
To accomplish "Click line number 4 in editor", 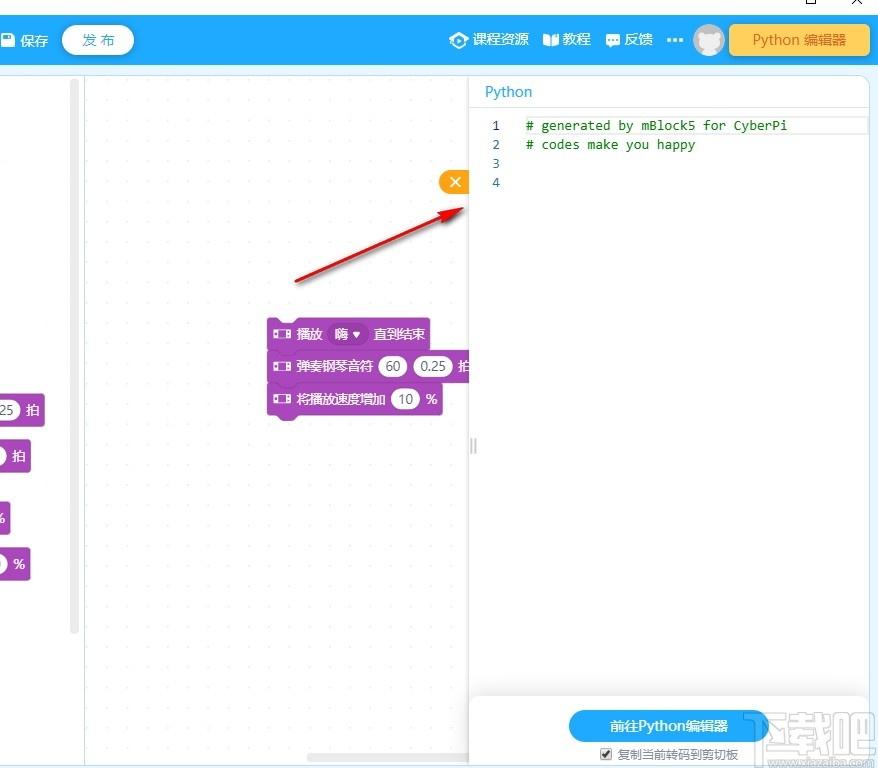I will point(496,182).
